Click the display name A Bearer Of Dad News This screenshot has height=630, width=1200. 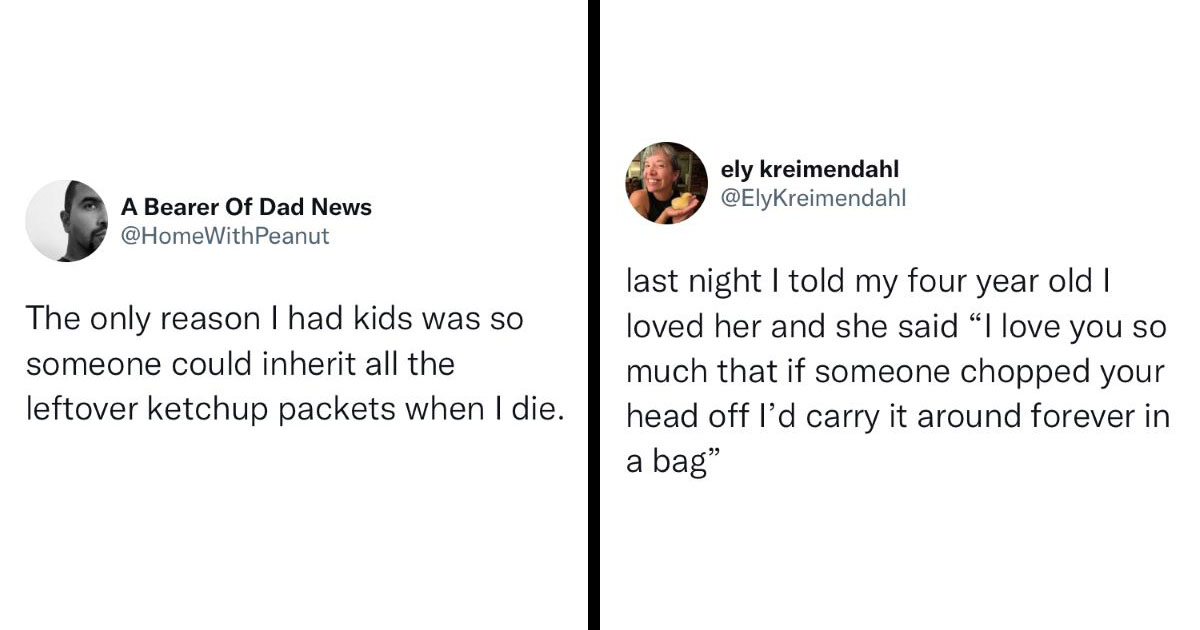click(246, 207)
